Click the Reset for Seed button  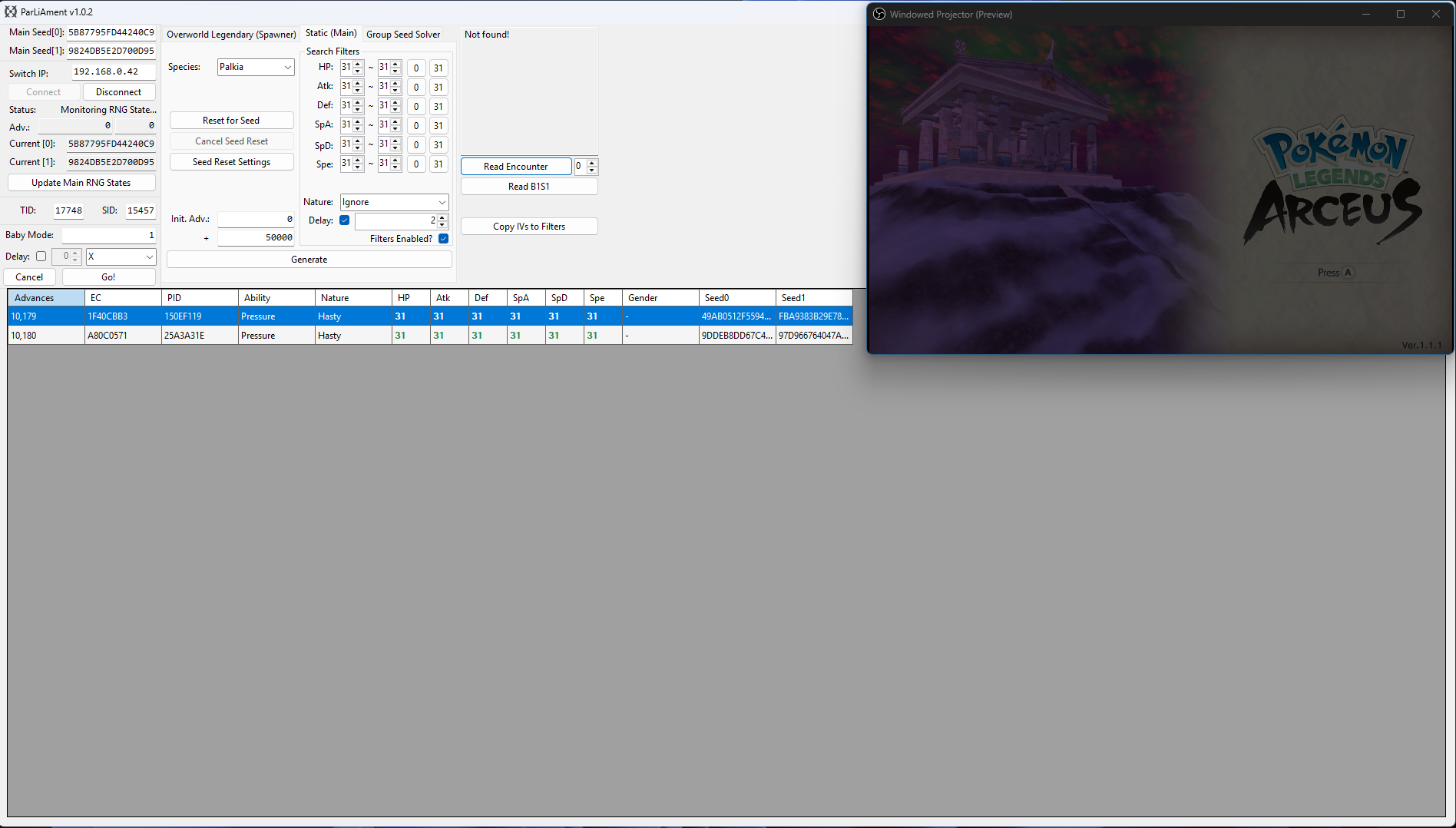(x=231, y=121)
